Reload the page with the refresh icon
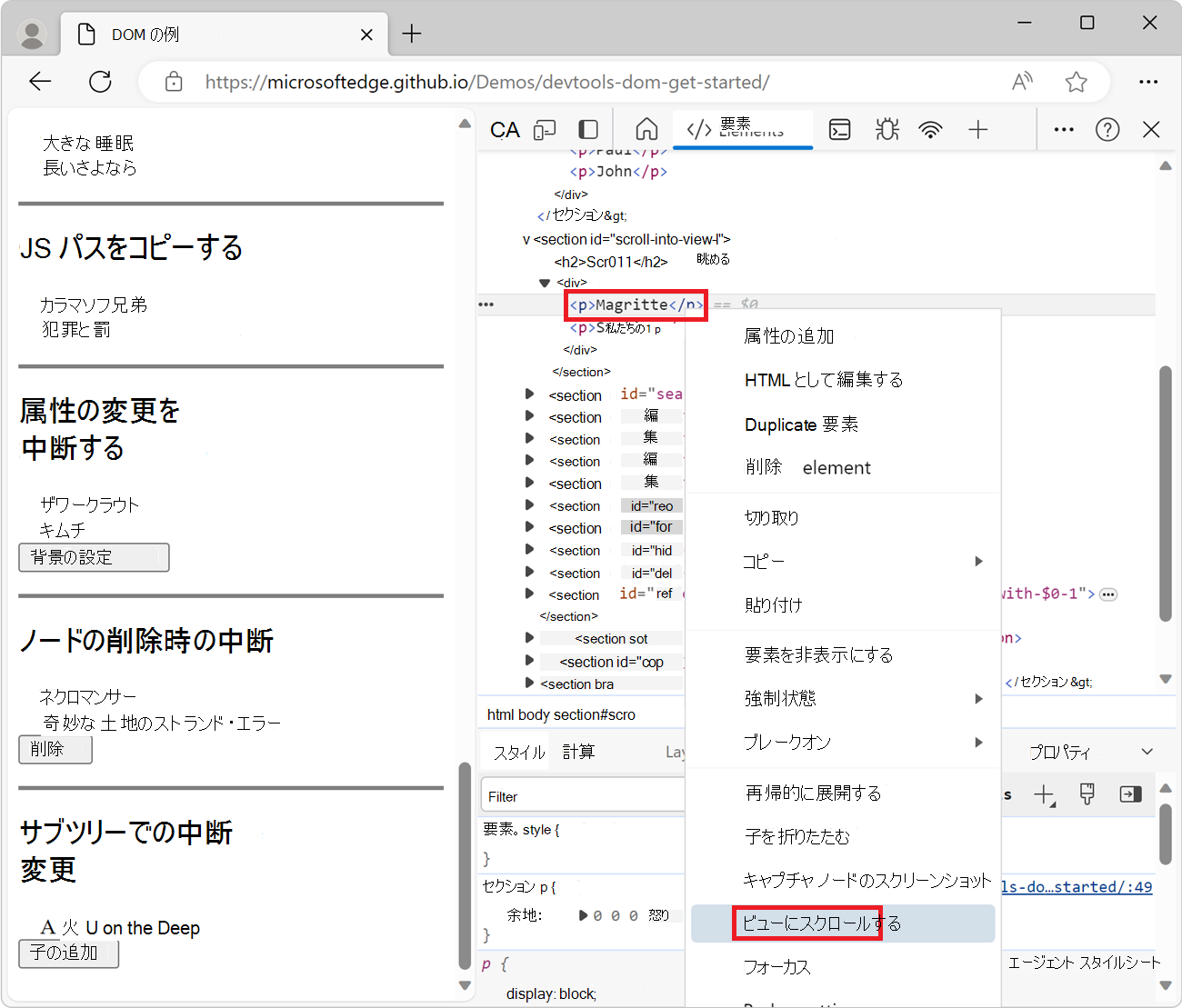Image resolution: width=1182 pixels, height=1008 pixels. click(x=100, y=82)
